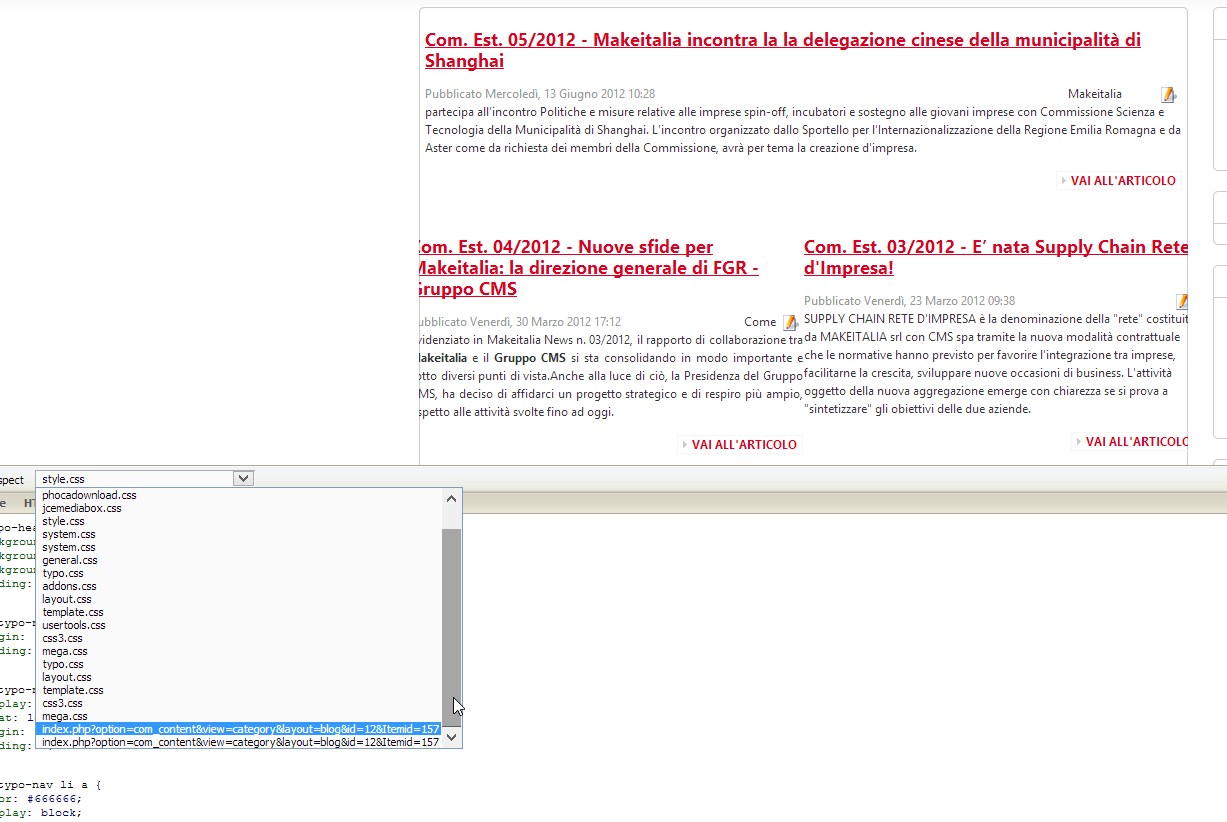1227x822 pixels.
Task: Click VAI ALL'ARTICOLO under the Supply Chain Rete article
Action: click(x=1137, y=442)
